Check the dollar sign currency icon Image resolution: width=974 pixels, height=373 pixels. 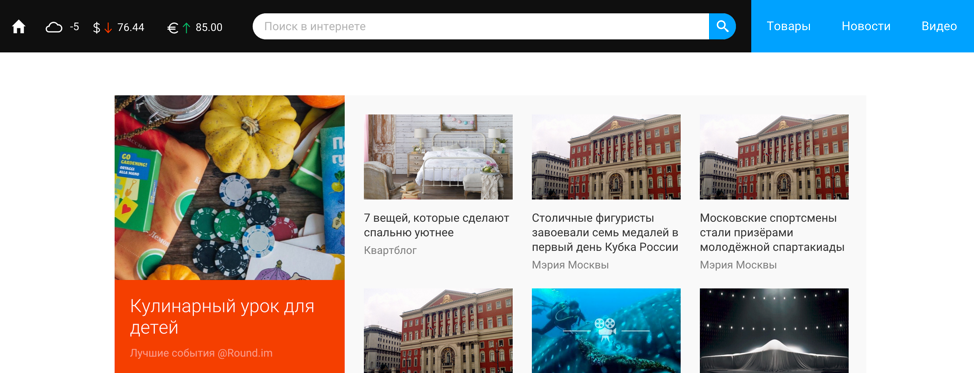coord(96,27)
